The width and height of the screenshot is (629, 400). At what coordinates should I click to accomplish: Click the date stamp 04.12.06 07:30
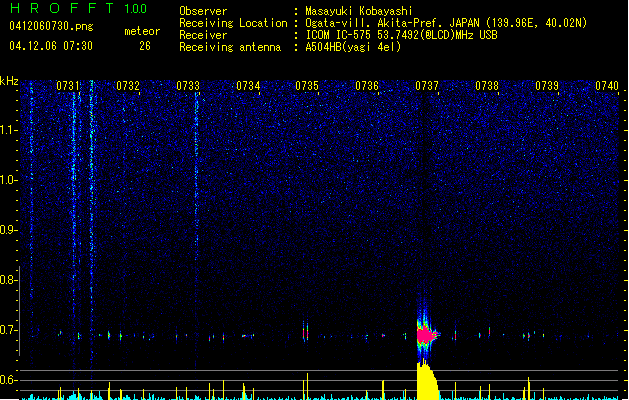pyautogui.click(x=51, y=46)
